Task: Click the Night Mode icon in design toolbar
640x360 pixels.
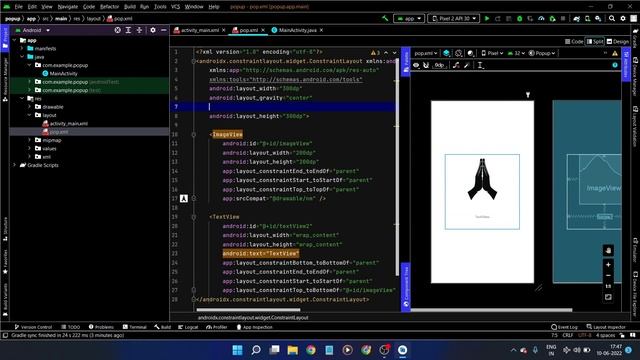Action: pyautogui.click(x=471, y=53)
